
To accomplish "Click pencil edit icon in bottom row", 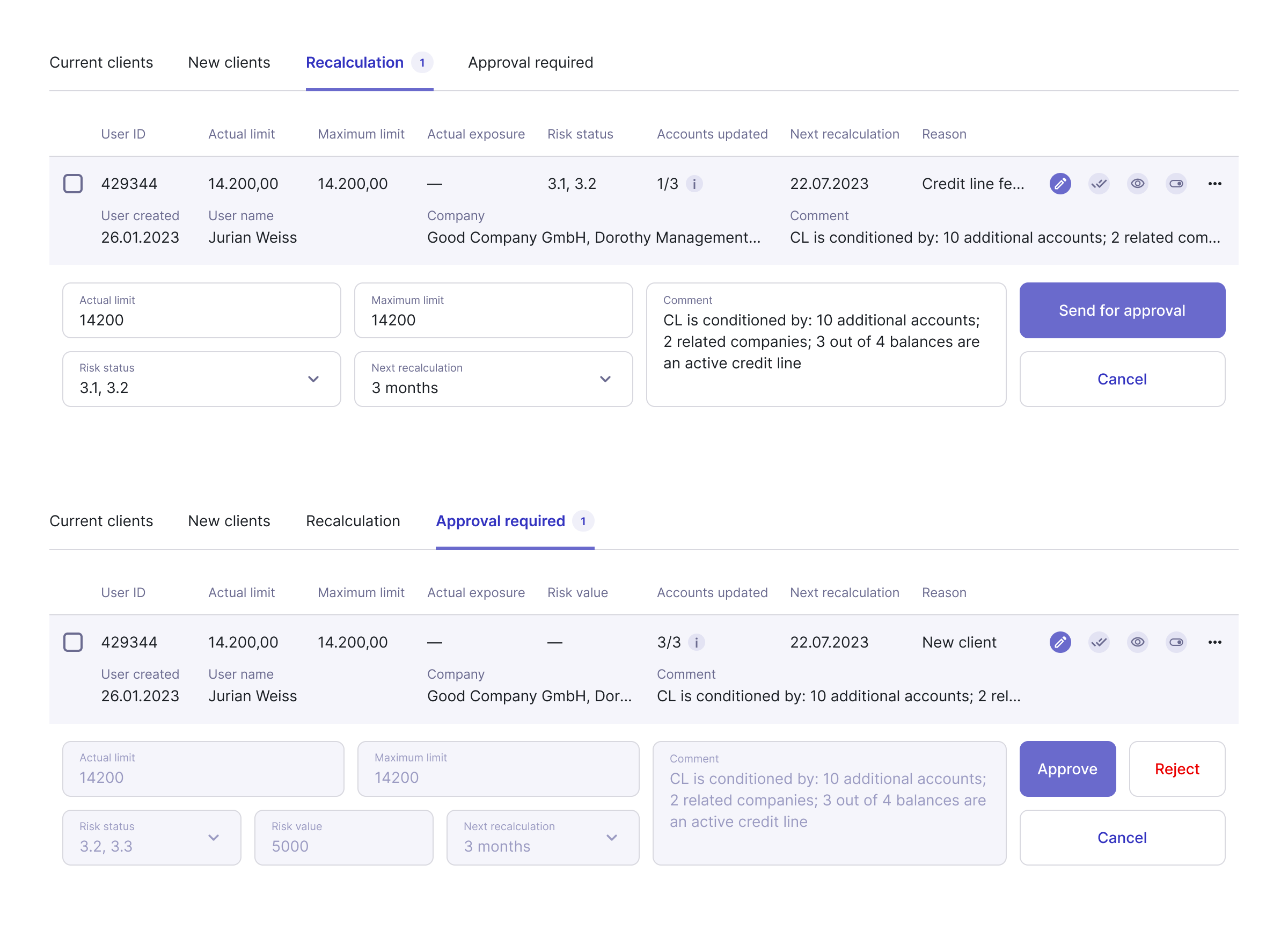I will click(1060, 642).
